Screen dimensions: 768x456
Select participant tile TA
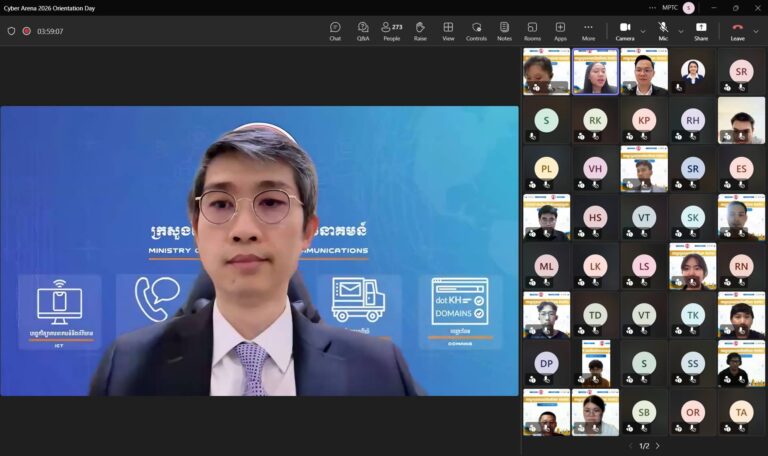click(741, 412)
